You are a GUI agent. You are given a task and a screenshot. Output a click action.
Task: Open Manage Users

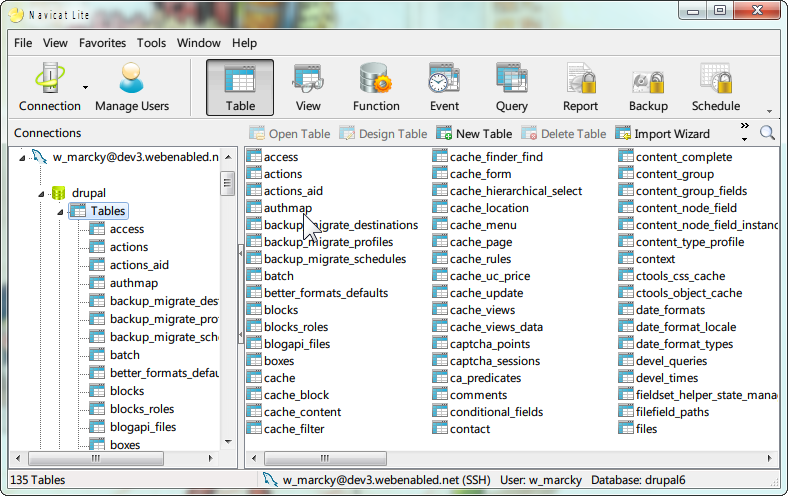132,87
